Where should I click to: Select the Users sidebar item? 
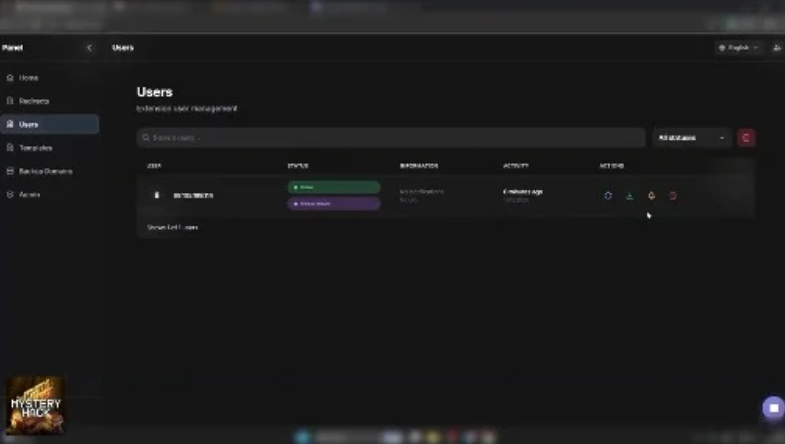click(x=50, y=124)
